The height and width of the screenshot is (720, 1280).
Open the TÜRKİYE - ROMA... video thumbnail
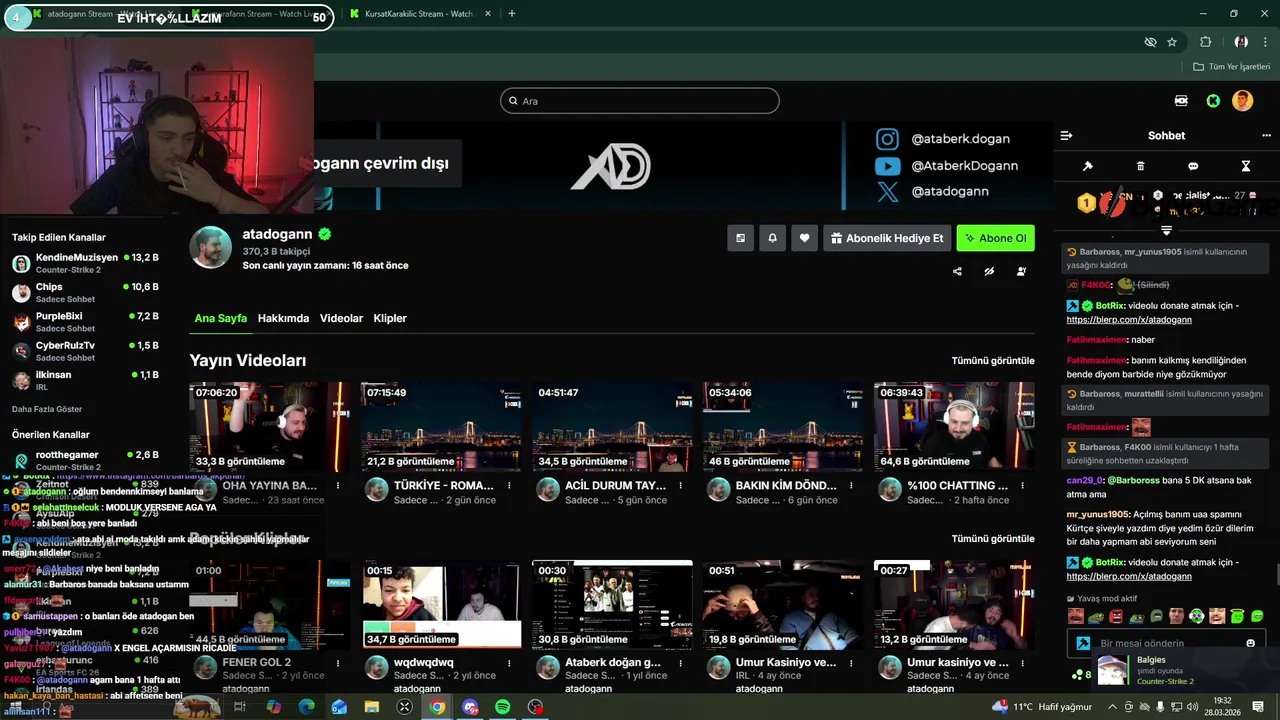441,427
